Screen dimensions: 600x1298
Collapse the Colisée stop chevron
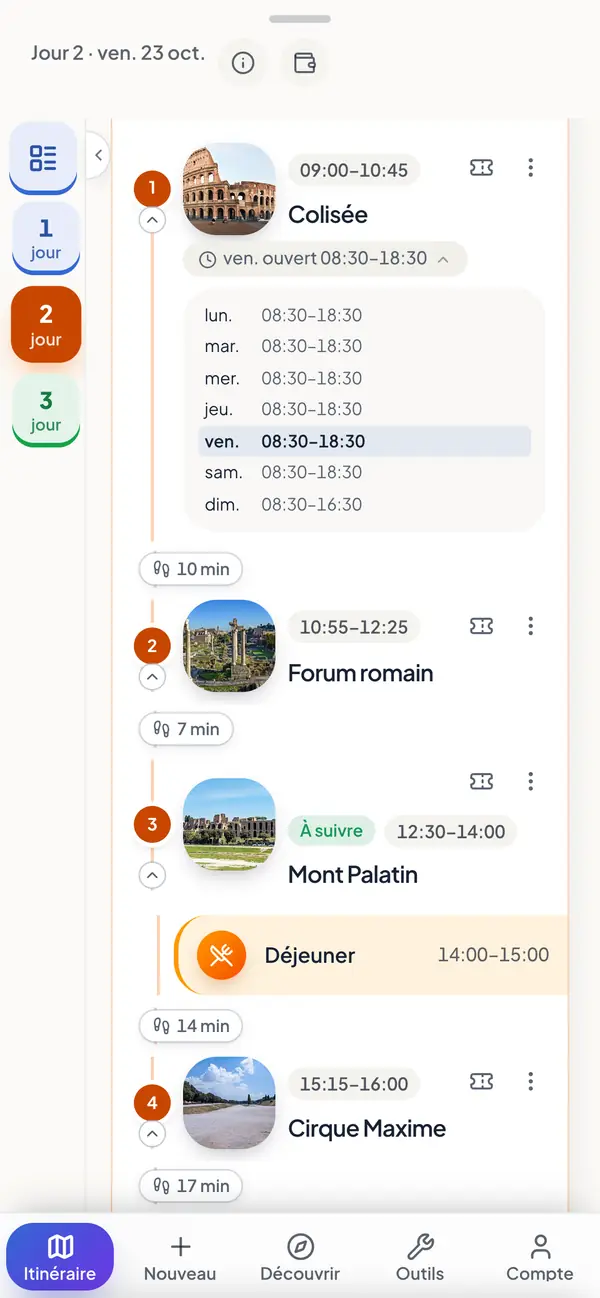coord(152,219)
